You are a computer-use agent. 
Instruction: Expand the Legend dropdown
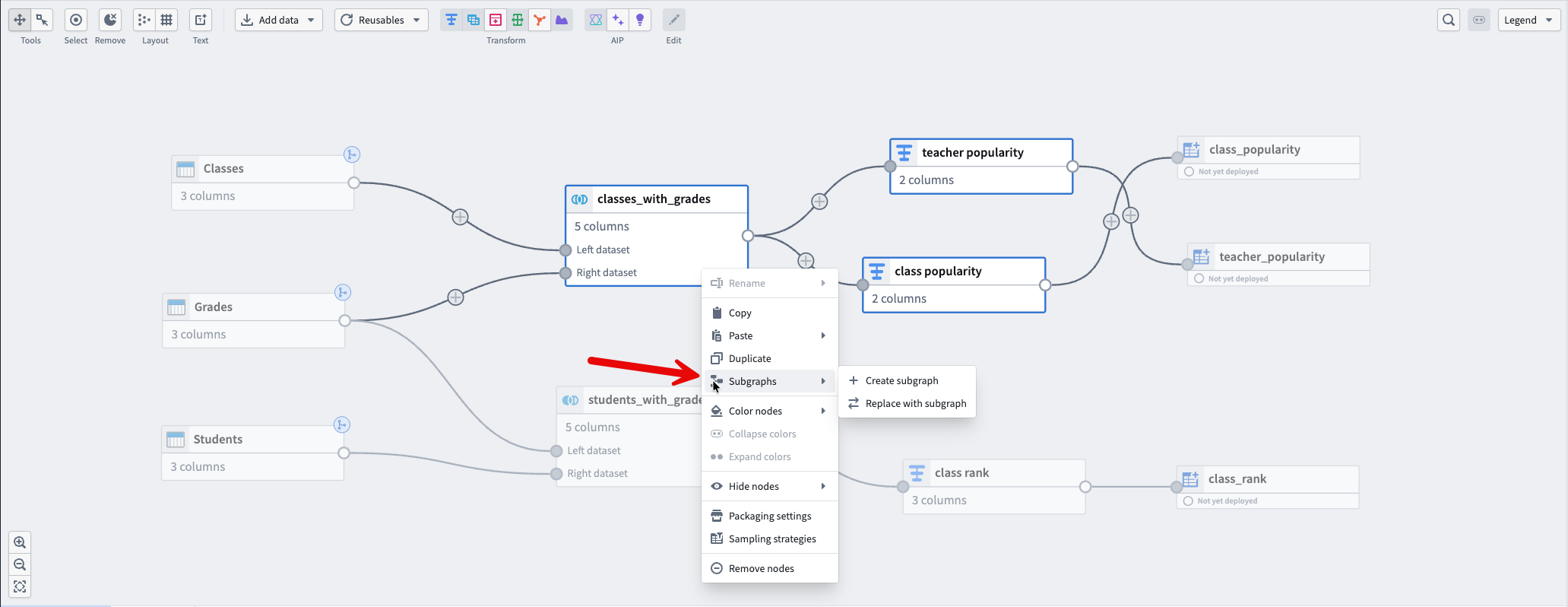[1529, 20]
